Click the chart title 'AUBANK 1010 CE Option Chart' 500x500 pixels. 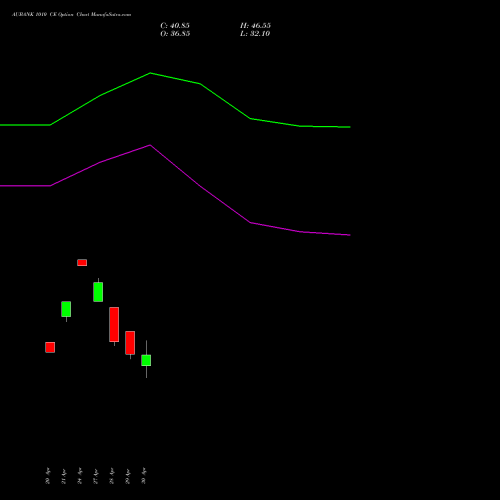coord(71,15)
